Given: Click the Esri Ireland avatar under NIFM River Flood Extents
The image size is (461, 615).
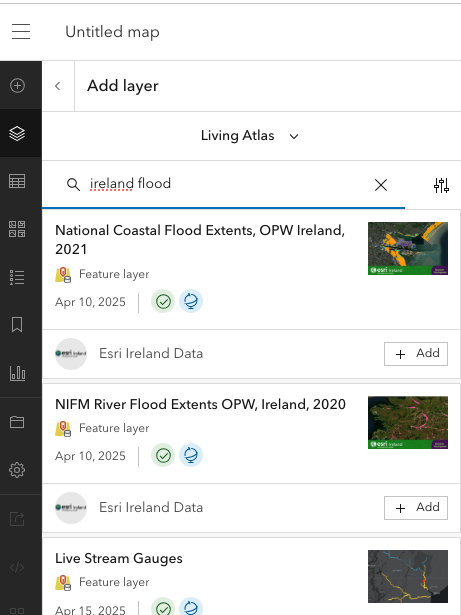Looking at the screenshot, I should click(71, 508).
